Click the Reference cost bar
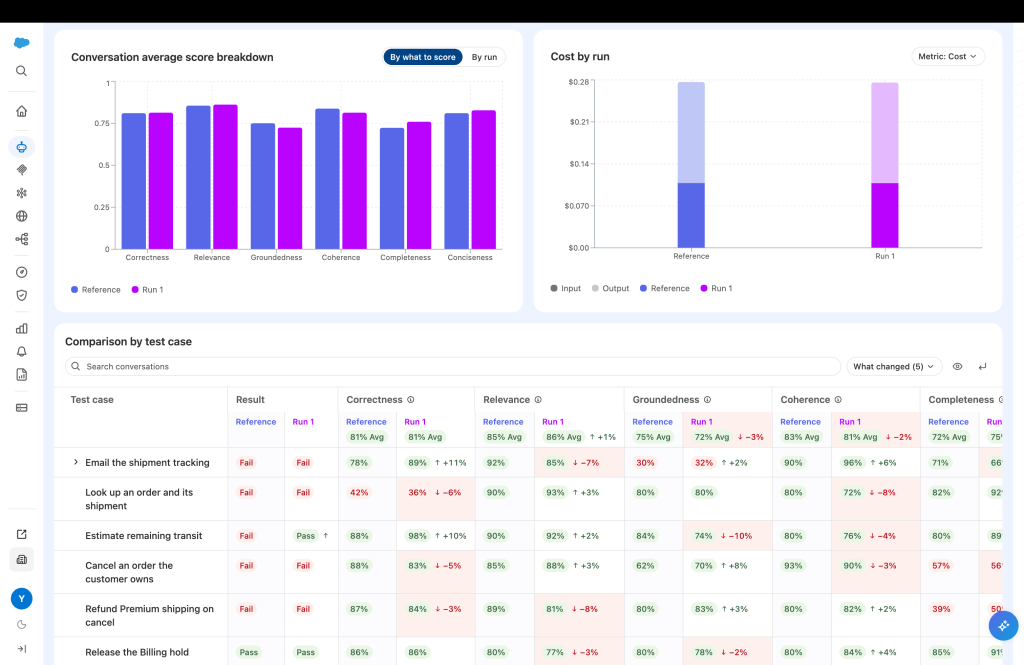This screenshot has height=665, width=1024. 691,165
